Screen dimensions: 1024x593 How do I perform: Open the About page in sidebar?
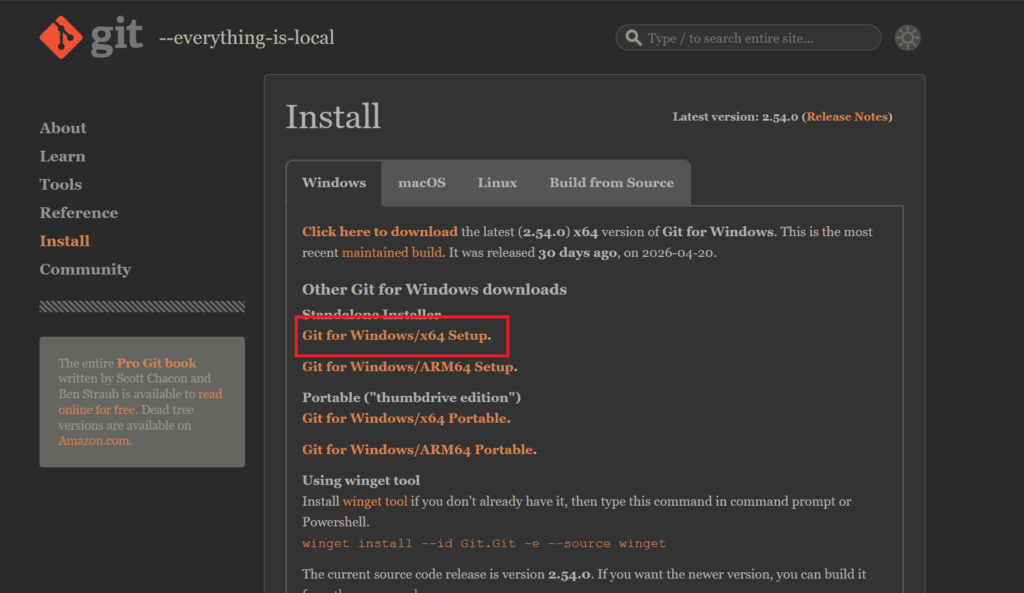tap(63, 128)
